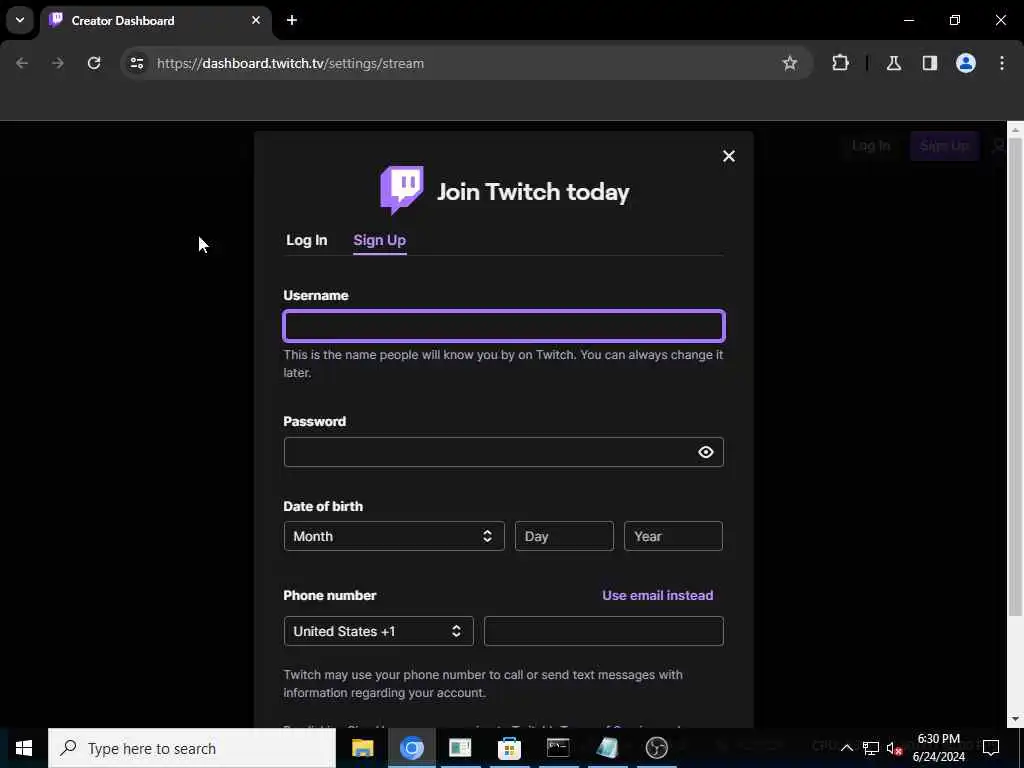1024x768 pixels.
Task: Click the taskbar clock showing 6:30 PM
Action: pyautogui.click(x=938, y=748)
